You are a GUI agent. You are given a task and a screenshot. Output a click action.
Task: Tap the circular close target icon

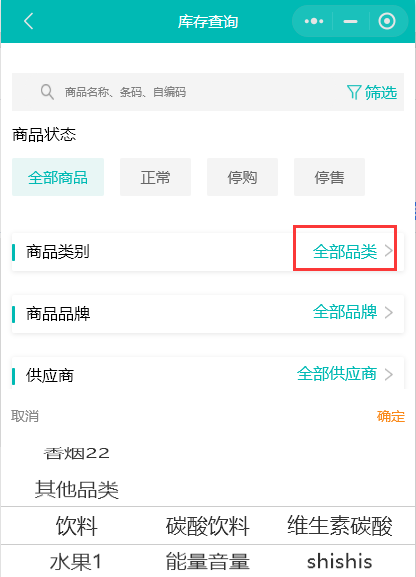(387, 21)
